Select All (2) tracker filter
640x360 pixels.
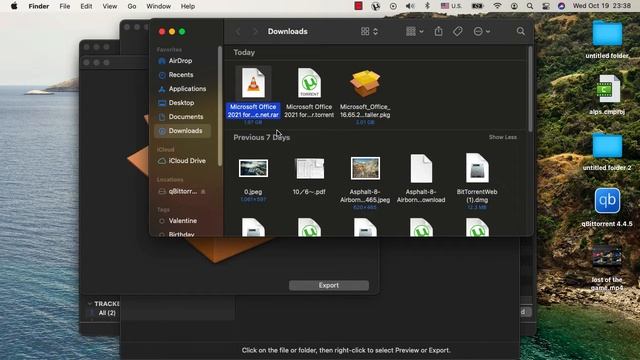pos(107,313)
